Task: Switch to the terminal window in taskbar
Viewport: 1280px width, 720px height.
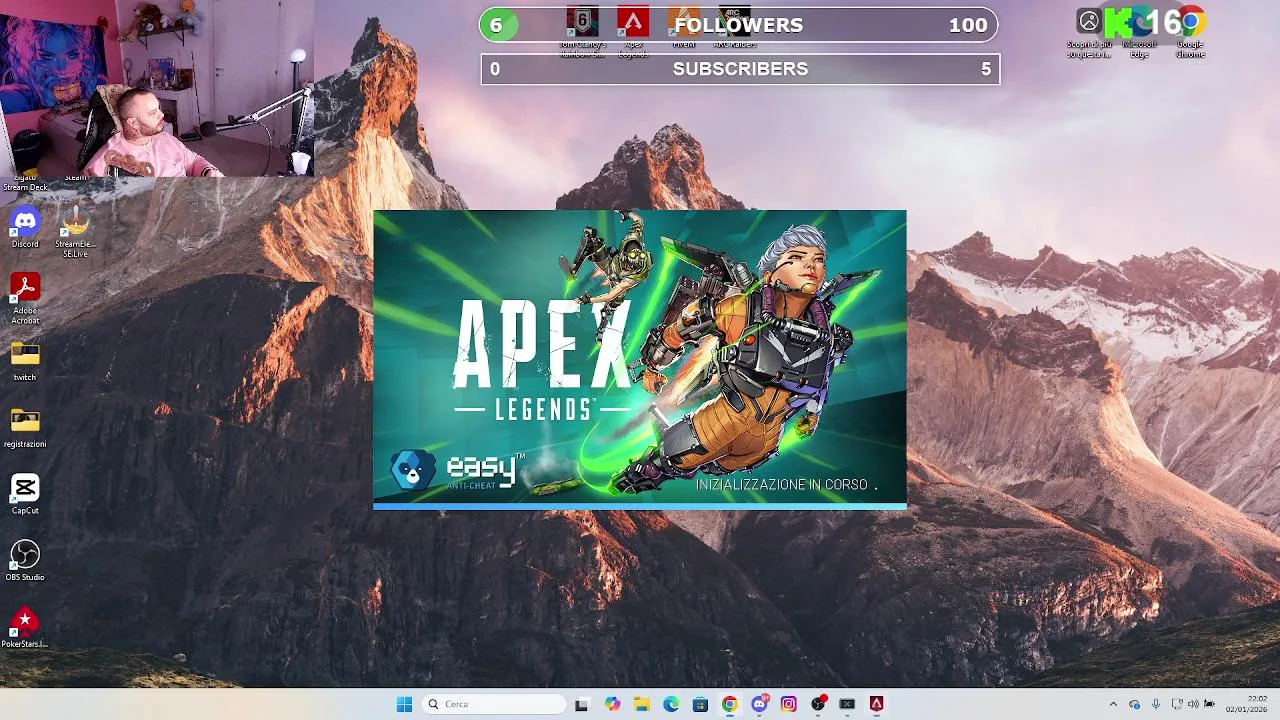Action: coord(847,704)
